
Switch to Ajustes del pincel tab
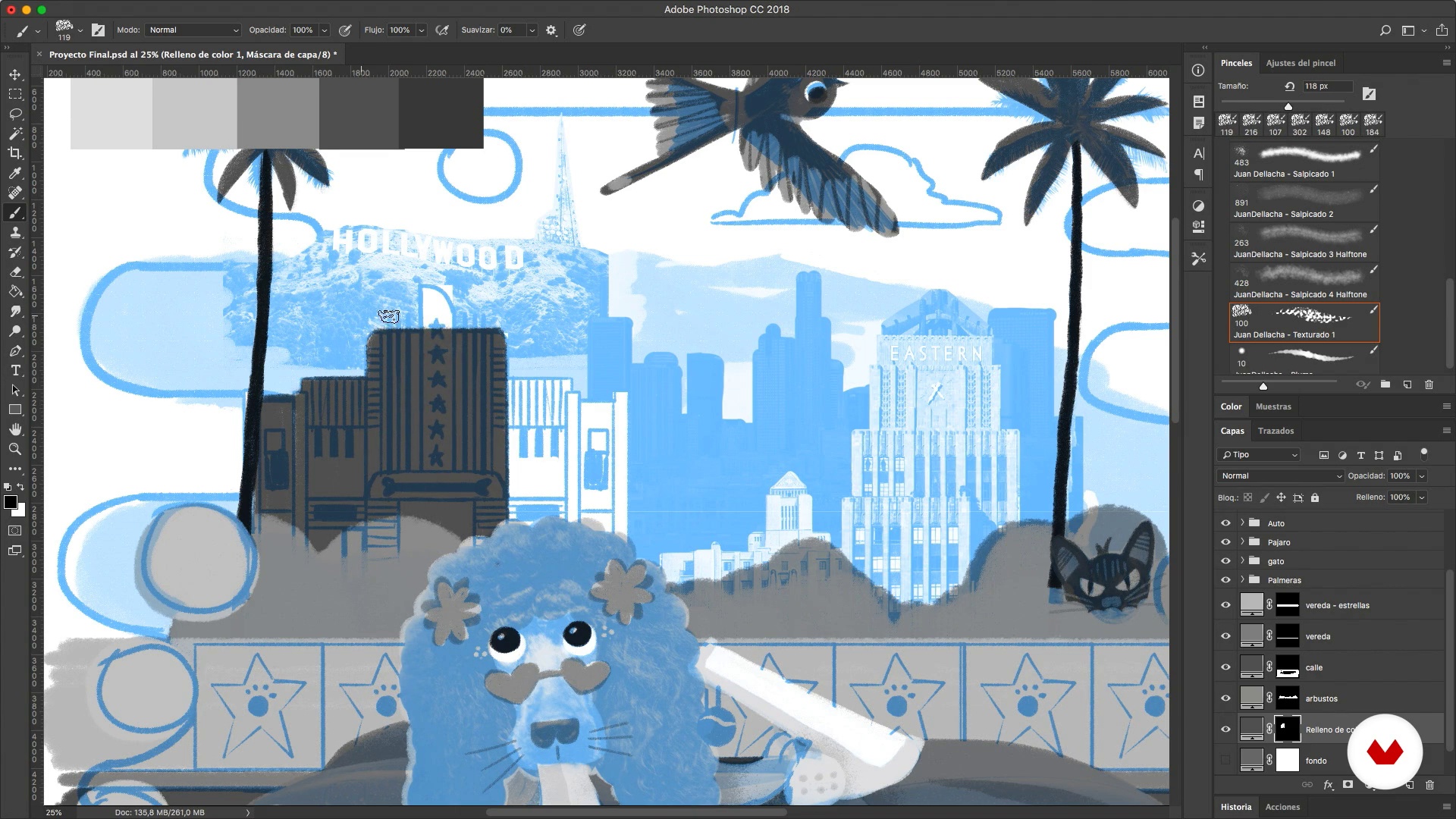pyautogui.click(x=1301, y=63)
